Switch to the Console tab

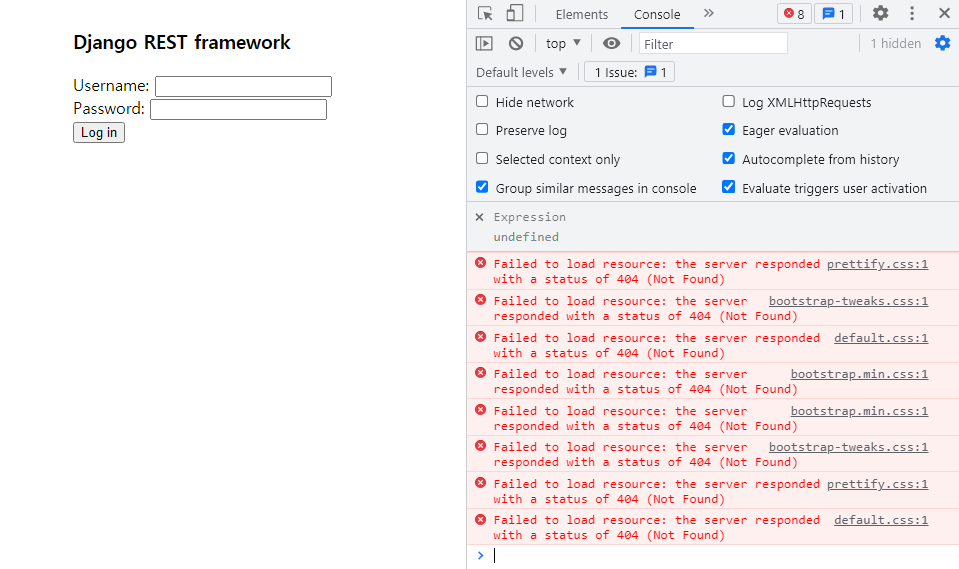657,14
